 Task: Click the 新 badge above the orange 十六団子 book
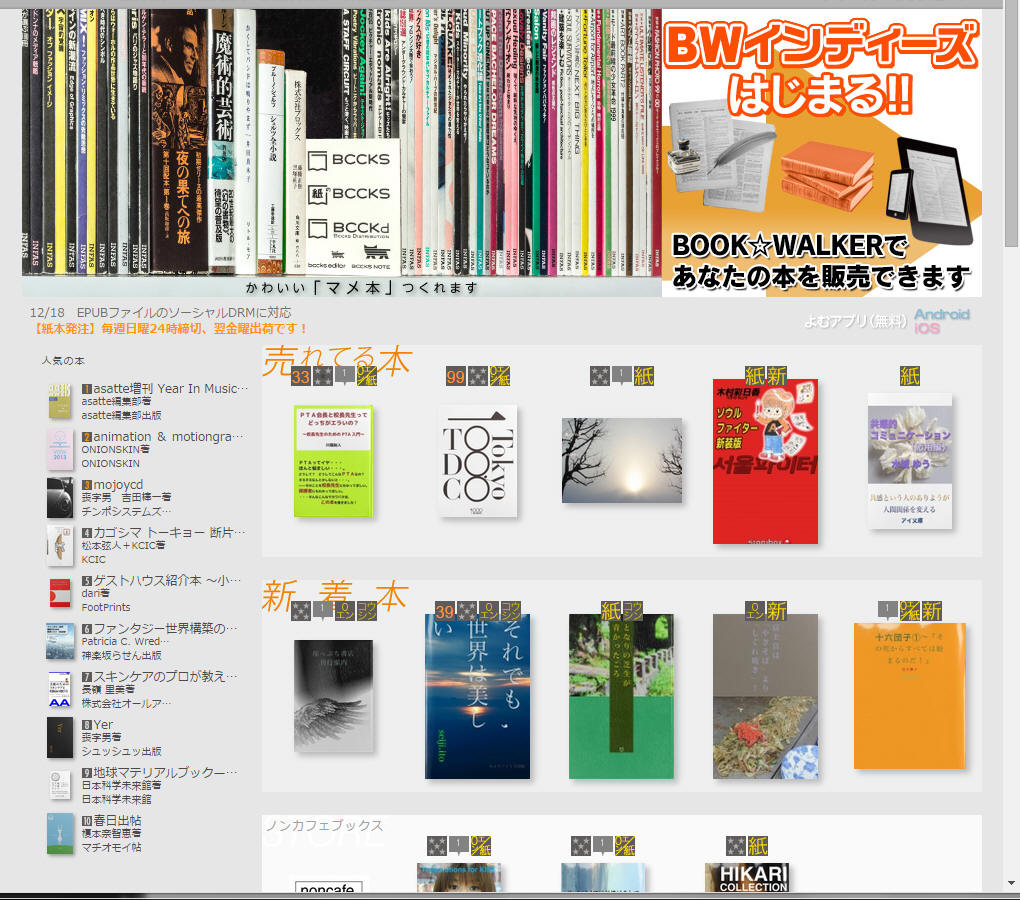click(932, 611)
